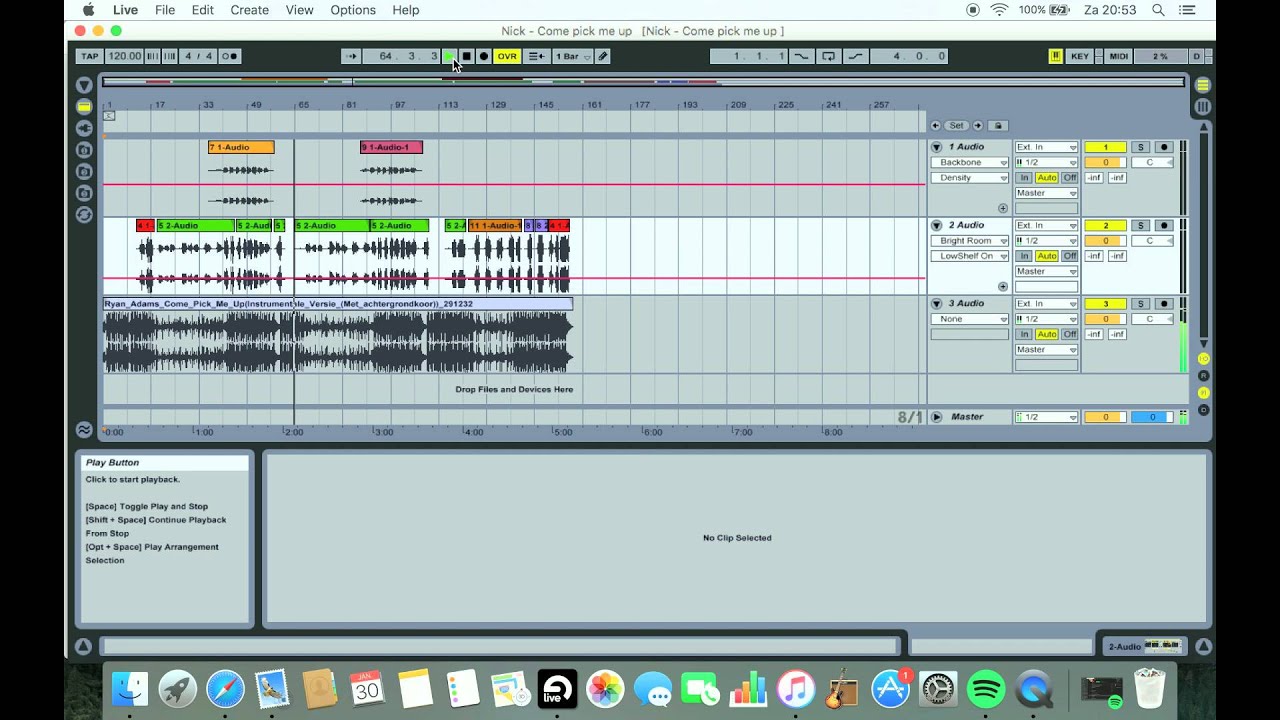Viewport: 1280px width, 720px height.
Task: Solo the 2 Audio track
Action: click(1140, 225)
